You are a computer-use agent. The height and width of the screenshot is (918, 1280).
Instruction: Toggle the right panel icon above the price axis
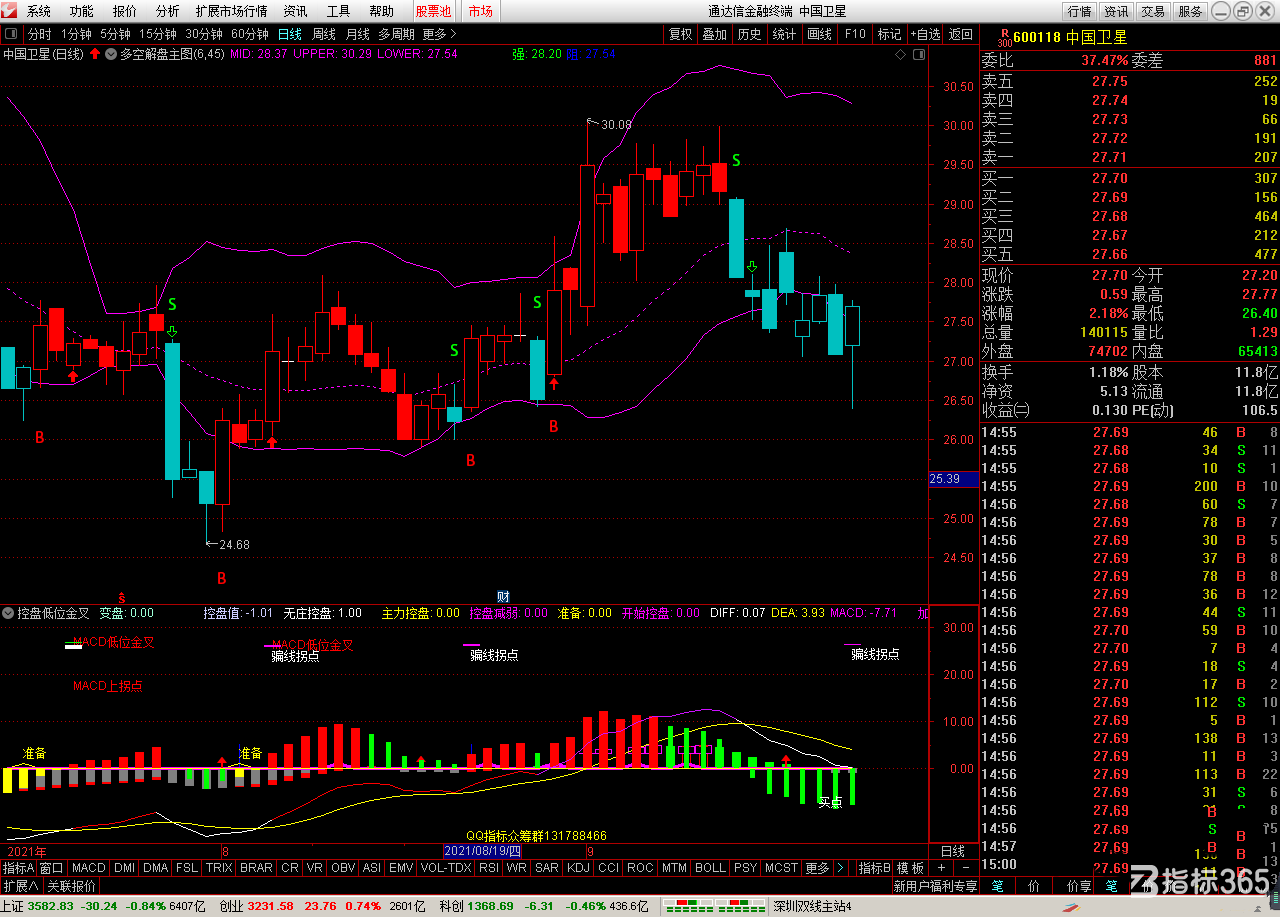click(x=918, y=54)
